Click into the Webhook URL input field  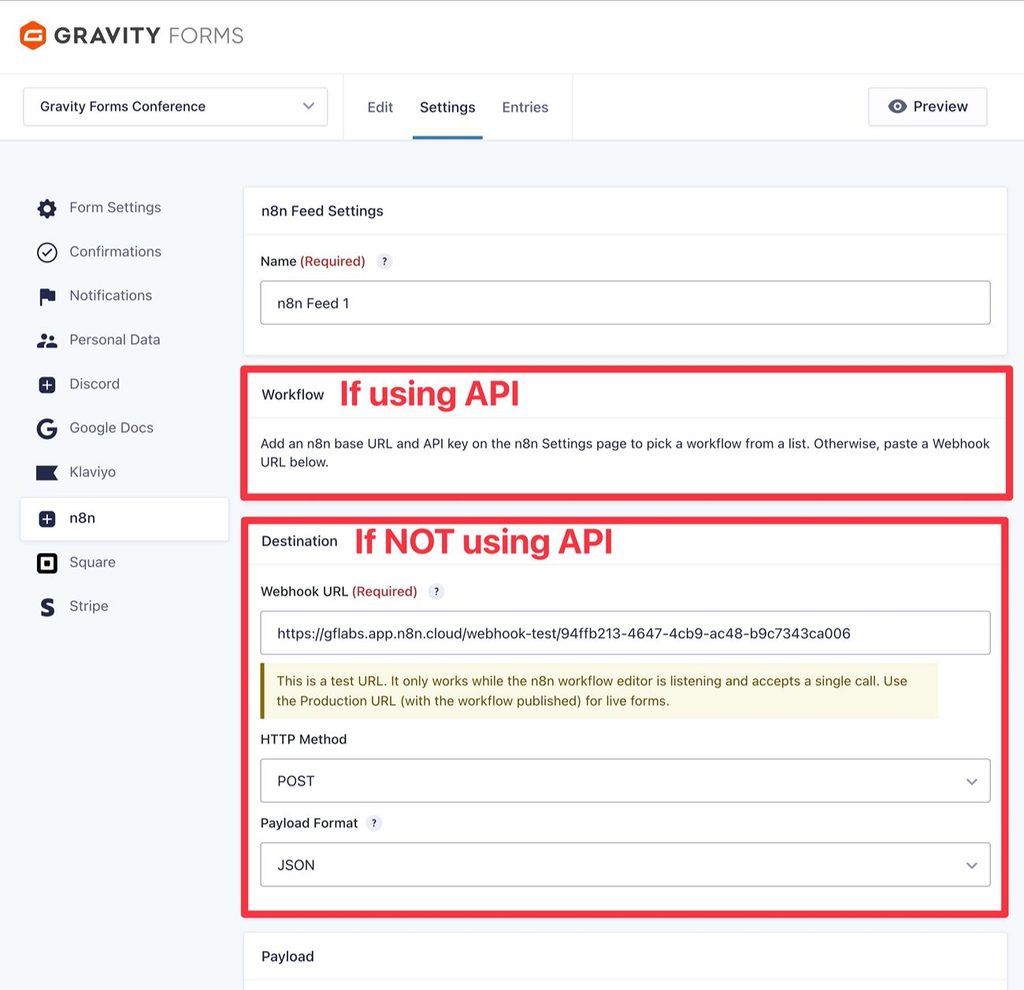[x=625, y=633]
